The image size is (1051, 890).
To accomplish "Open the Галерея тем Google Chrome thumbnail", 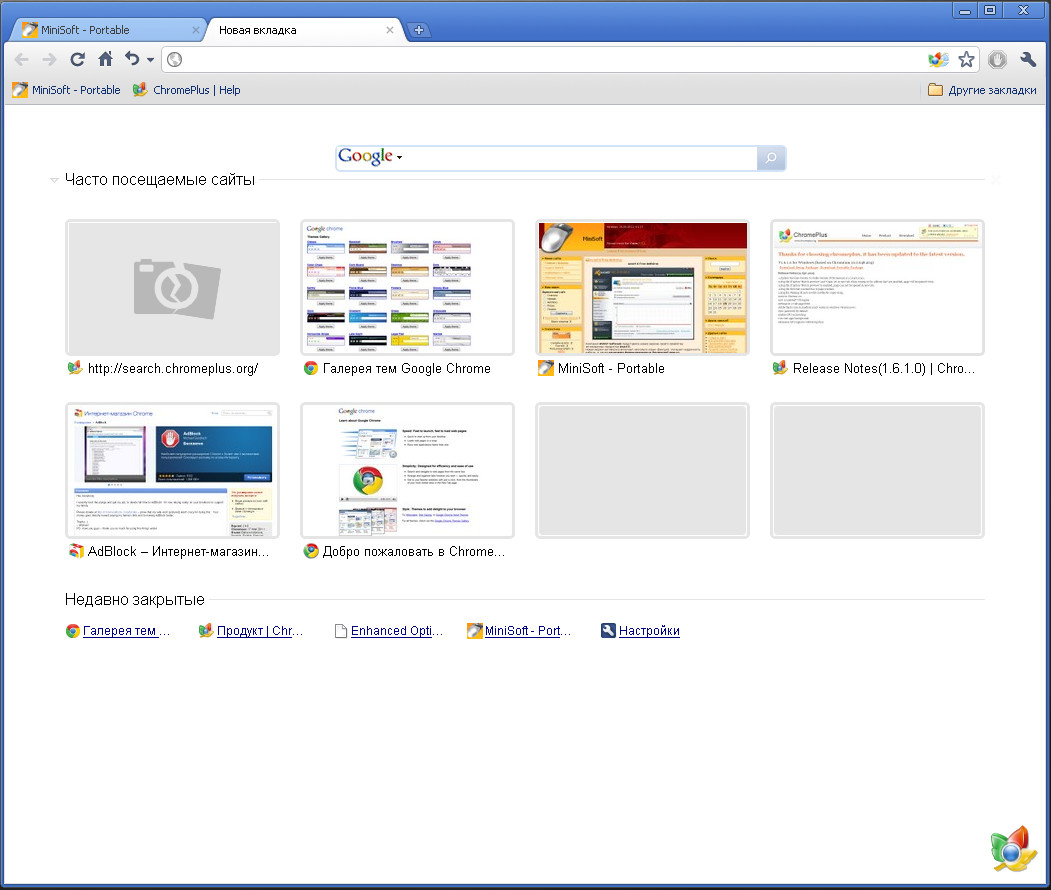I will [408, 288].
